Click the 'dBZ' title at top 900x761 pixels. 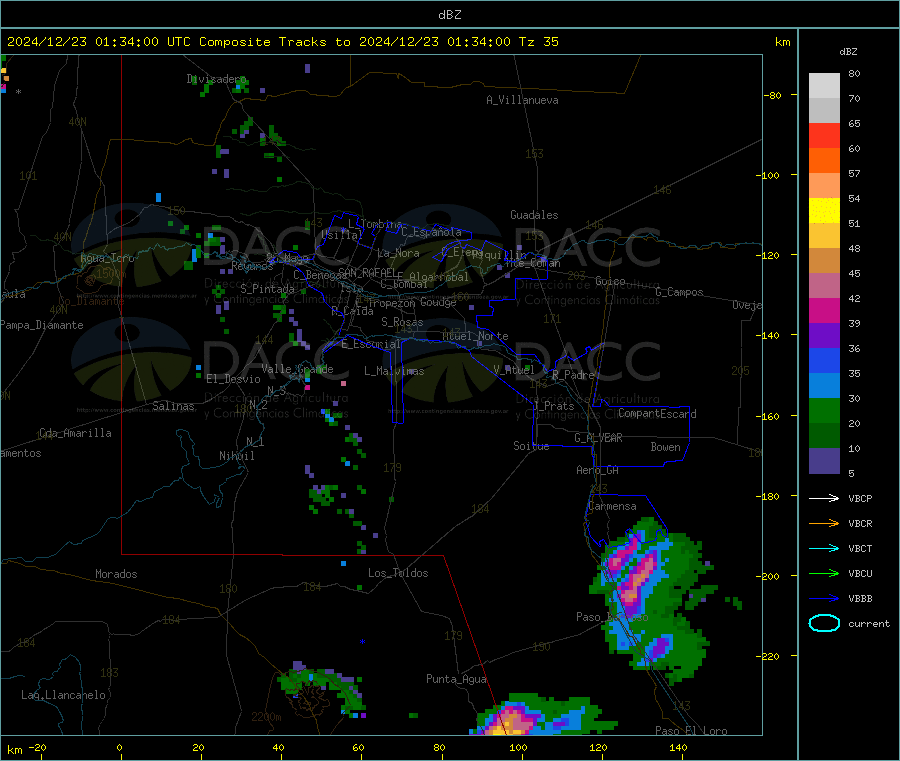(449, 15)
